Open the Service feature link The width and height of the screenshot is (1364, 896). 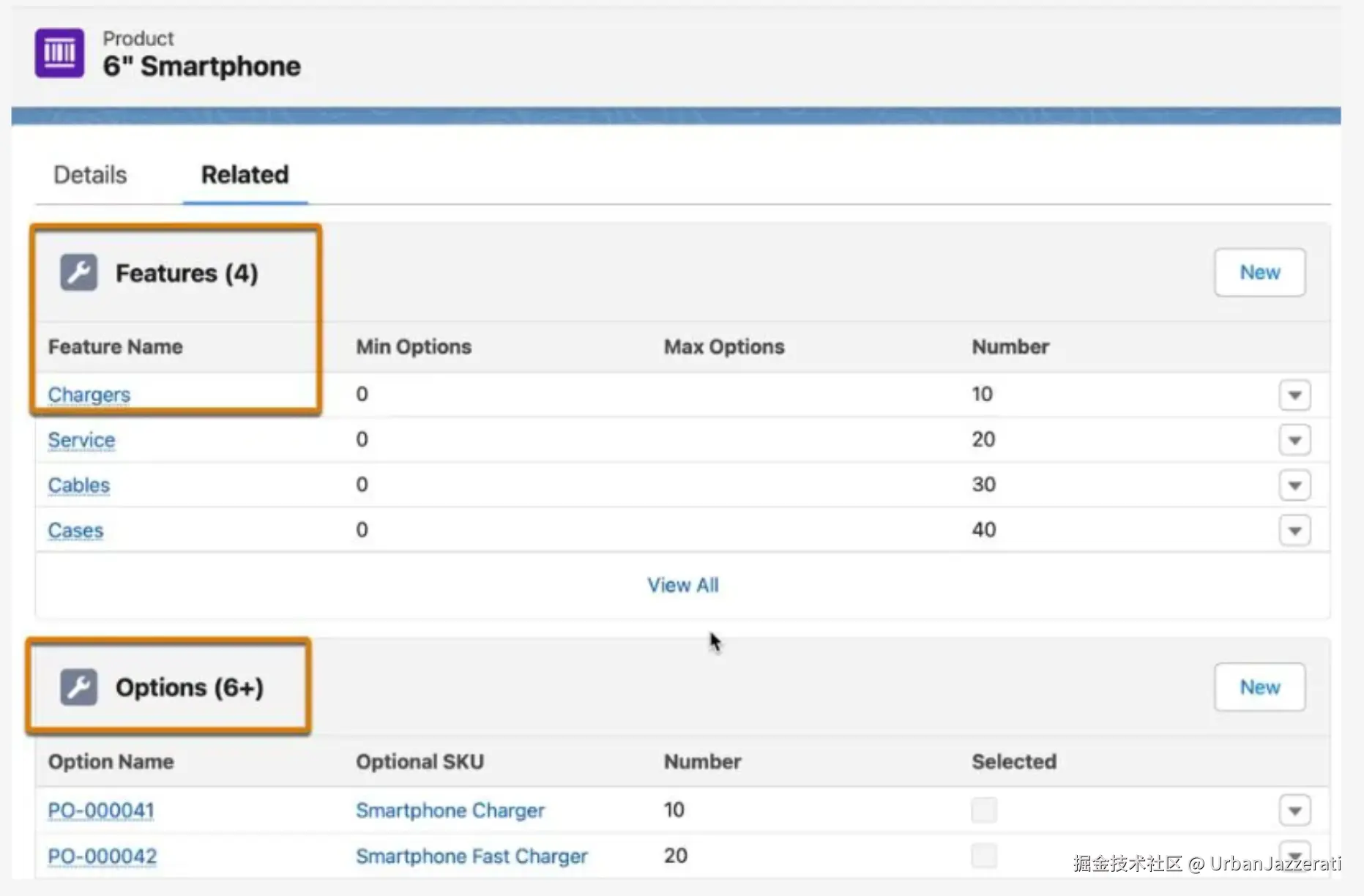click(81, 440)
